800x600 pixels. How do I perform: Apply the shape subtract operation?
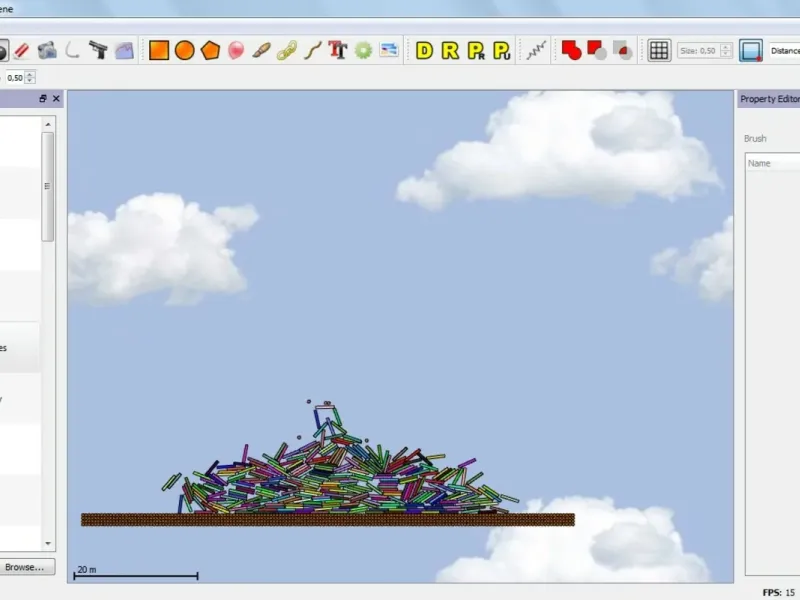tap(597, 51)
